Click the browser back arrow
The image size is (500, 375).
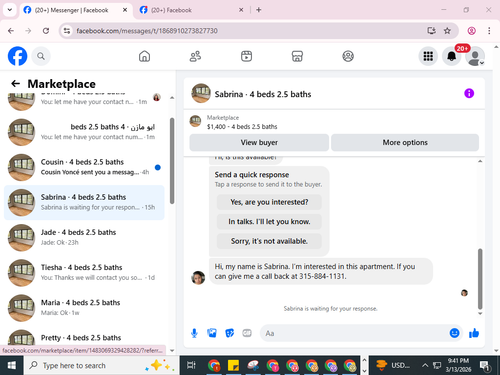(11, 31)
